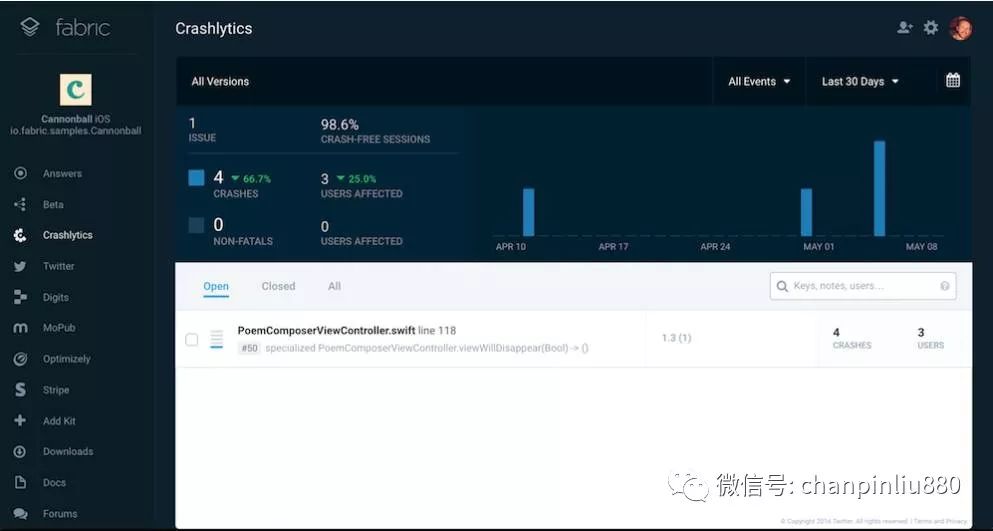The image size is (993, 531).
Task: Open the Last 30 Days dropdown
Action: [860, 81]
